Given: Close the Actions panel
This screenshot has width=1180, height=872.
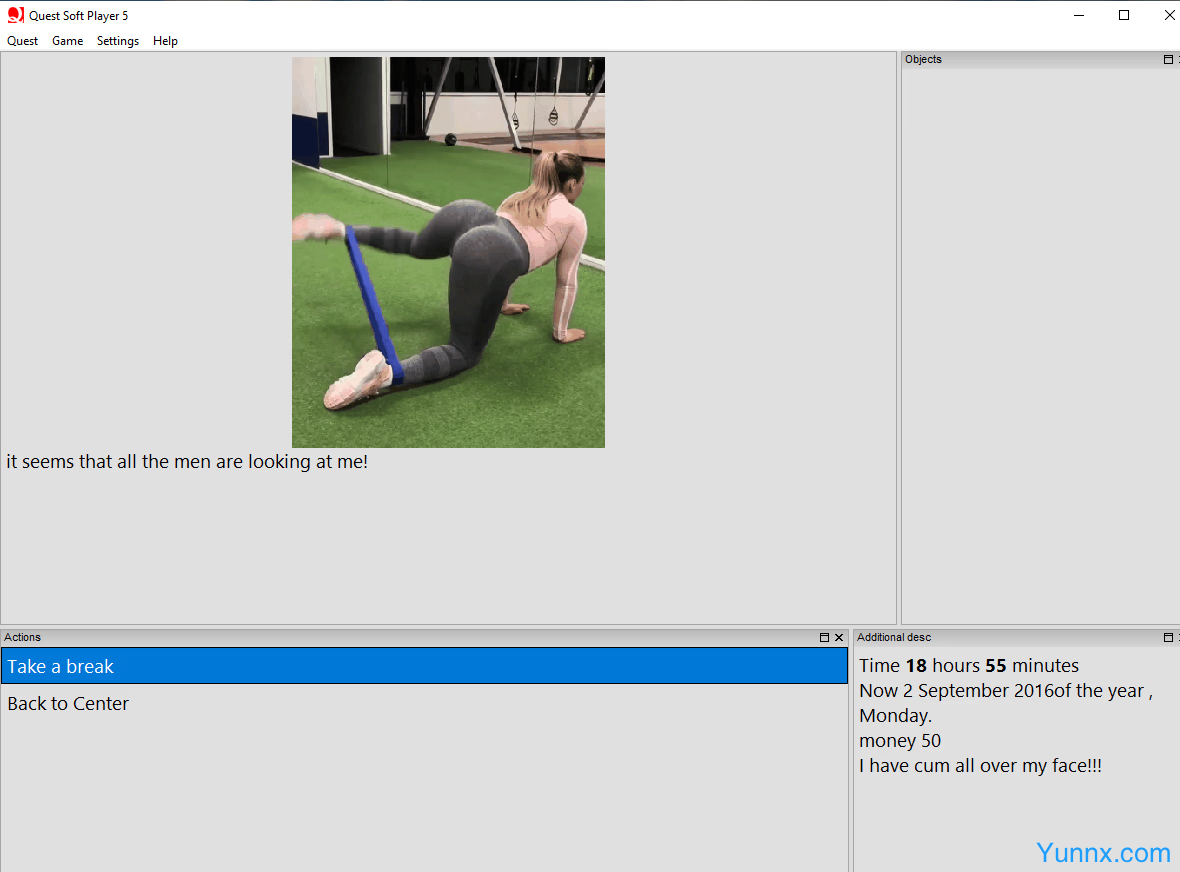Looking at the screenshot, I should [x=839, y=638].
